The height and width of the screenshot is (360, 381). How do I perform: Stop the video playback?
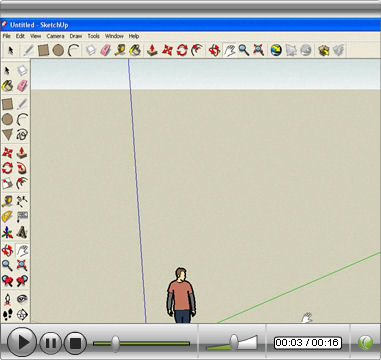[75, 343]
